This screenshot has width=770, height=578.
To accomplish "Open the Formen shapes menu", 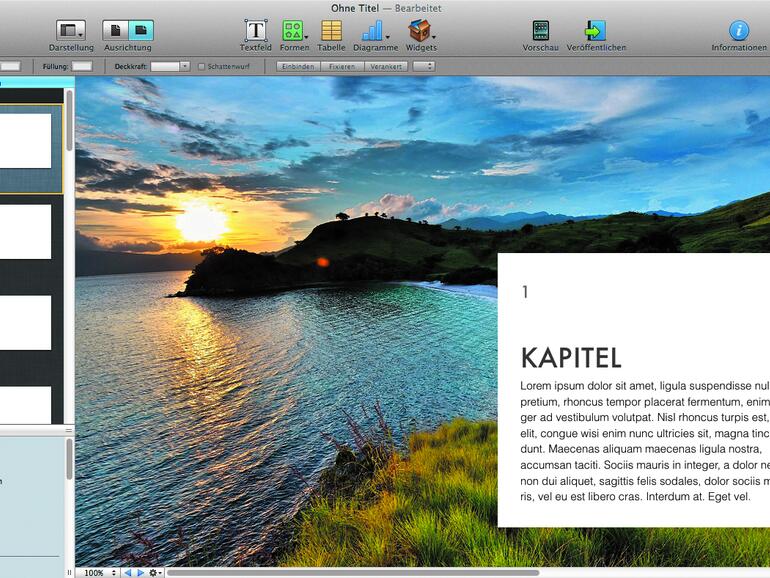I will tap(294, 30).
